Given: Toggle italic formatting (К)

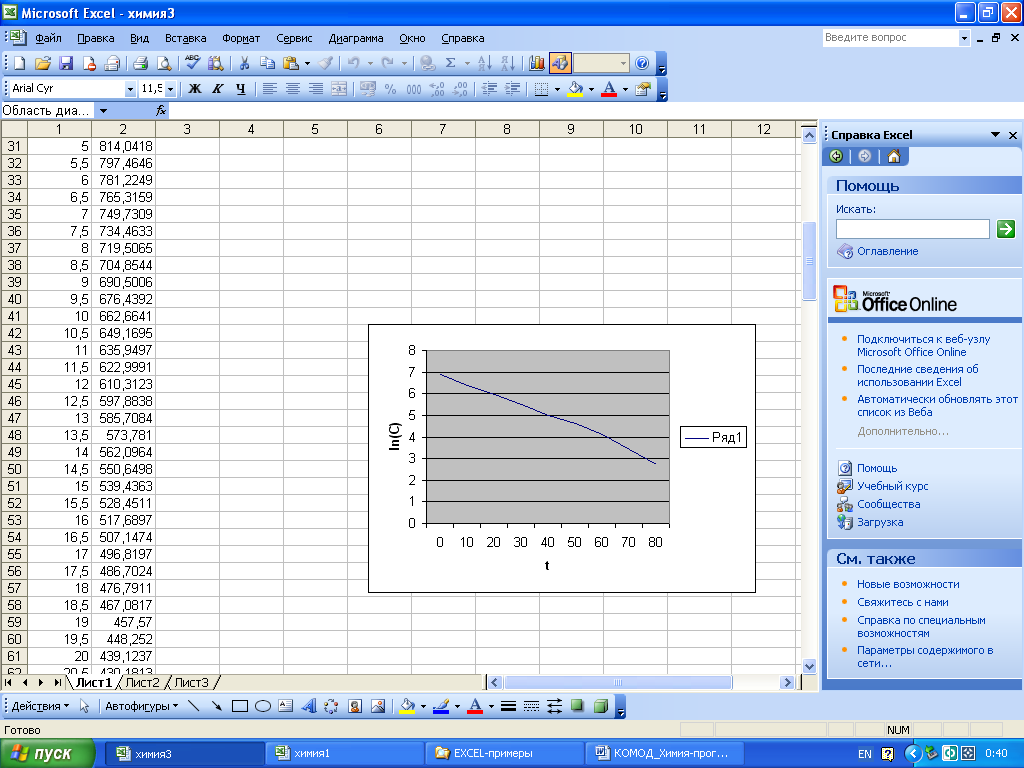Looking at the screenshot, I should click(218, 89).
